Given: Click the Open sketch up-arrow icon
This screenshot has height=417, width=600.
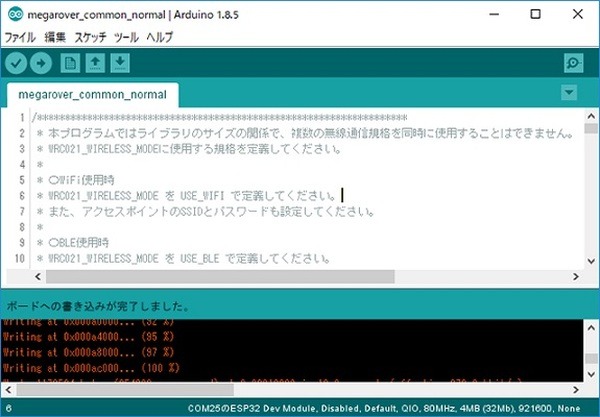Looking at the screenshot, I should [95, 64].
